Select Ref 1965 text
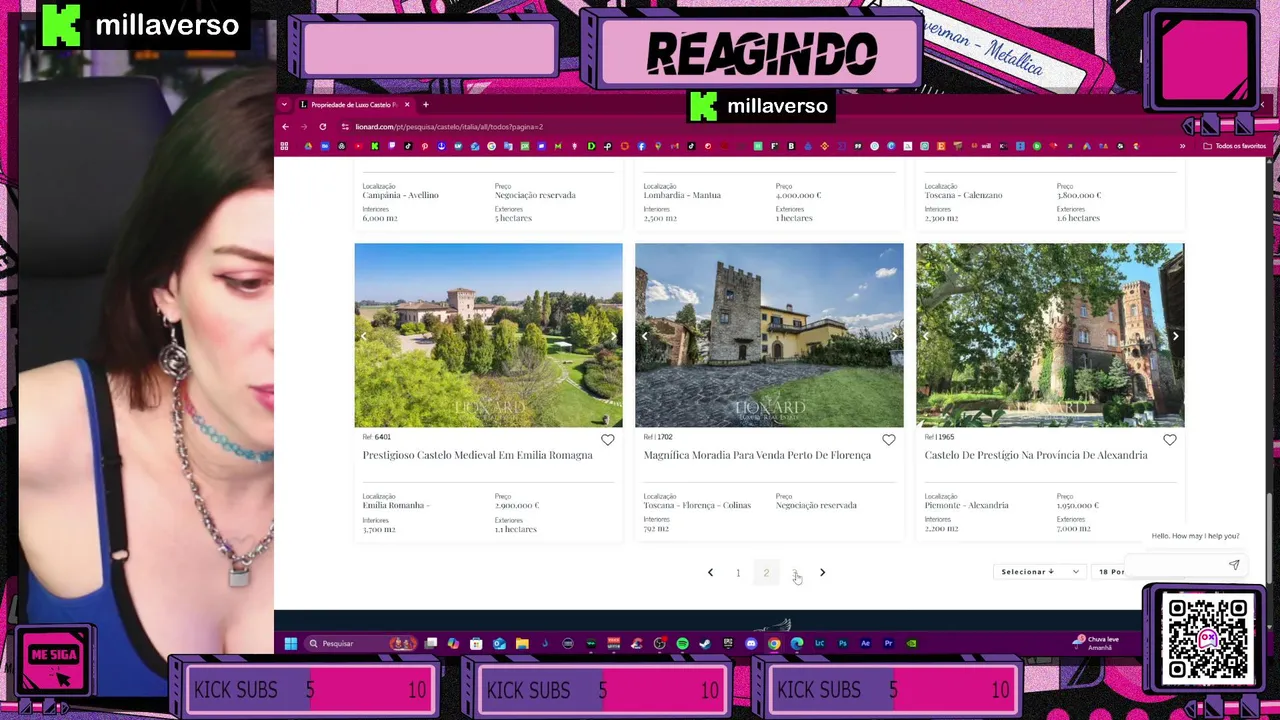Viewport: 1280px width, 720px height. coord(939,437)
